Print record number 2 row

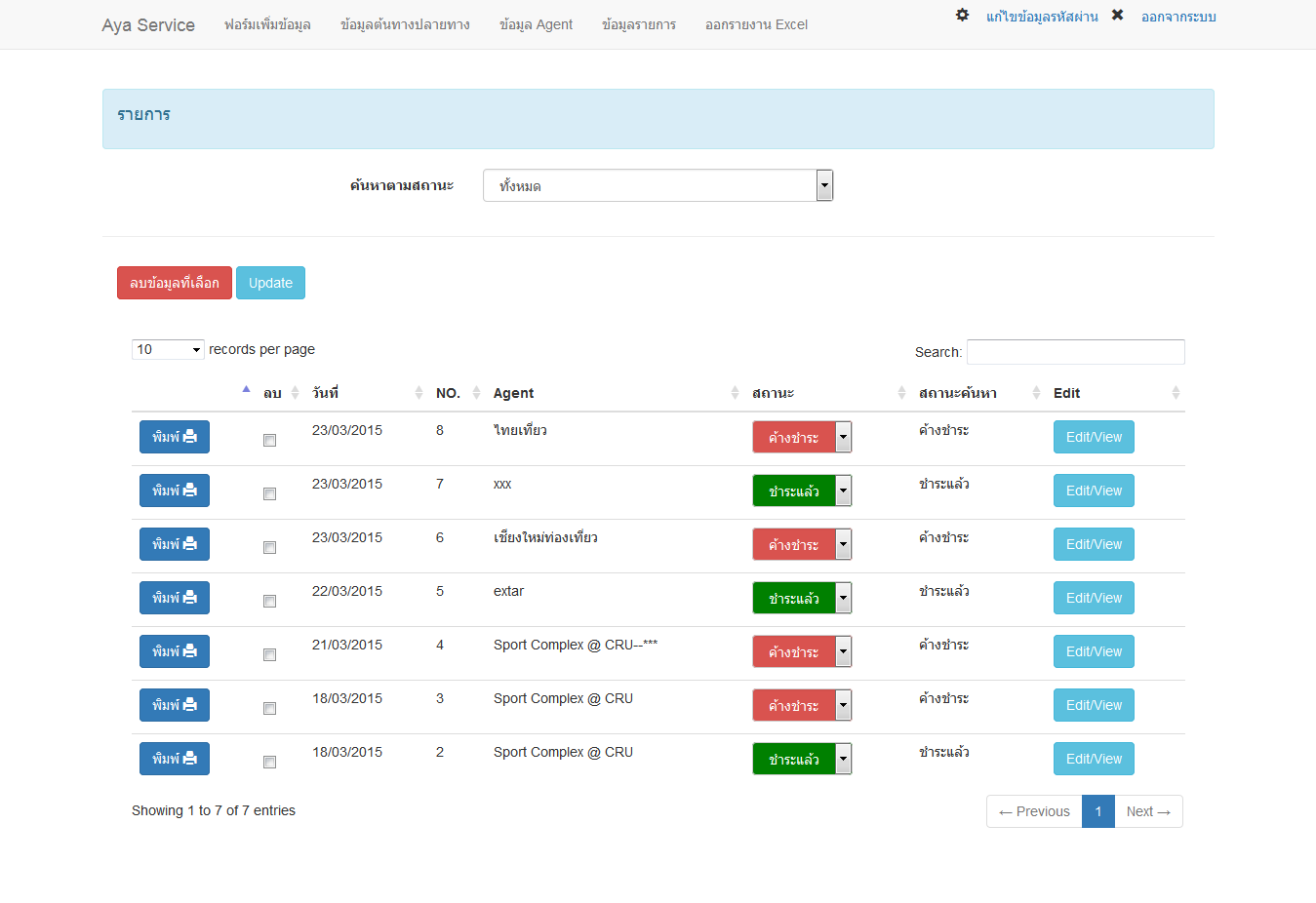click(175, 759)
